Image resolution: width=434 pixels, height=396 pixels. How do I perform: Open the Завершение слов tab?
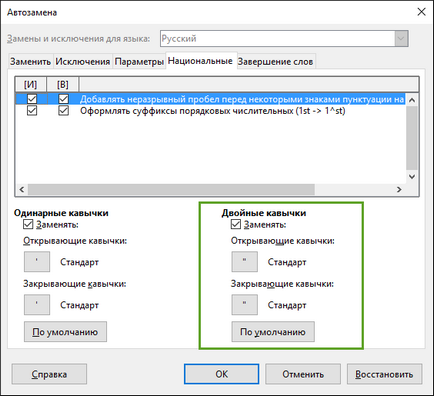[x=275, y=62]
